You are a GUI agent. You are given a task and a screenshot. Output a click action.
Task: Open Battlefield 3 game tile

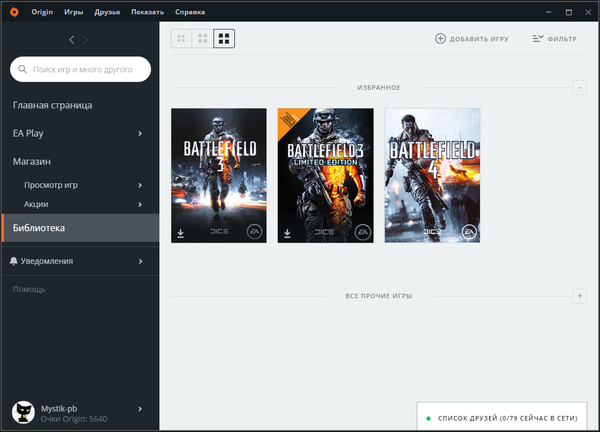click(x=219, y=175)
